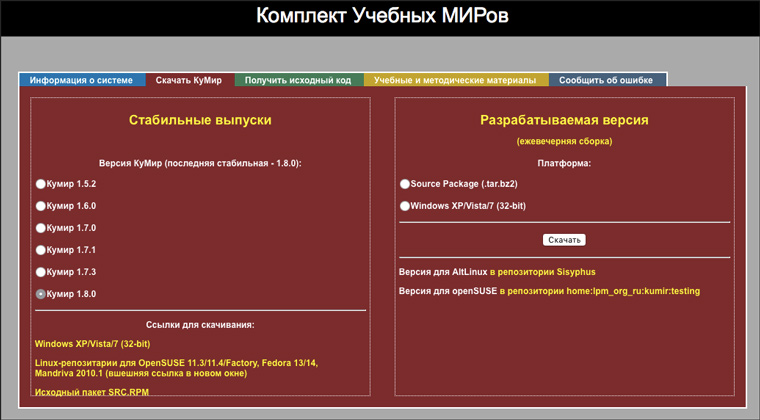Screen dimensions: 760x420
Task: Click the Стабильные выпуски heading
Action: [200, 120]
